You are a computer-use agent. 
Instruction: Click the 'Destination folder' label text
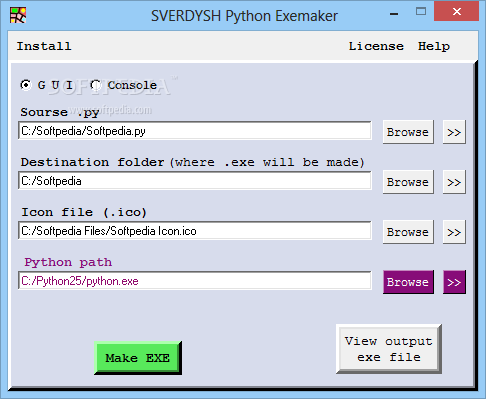point(92,162)
